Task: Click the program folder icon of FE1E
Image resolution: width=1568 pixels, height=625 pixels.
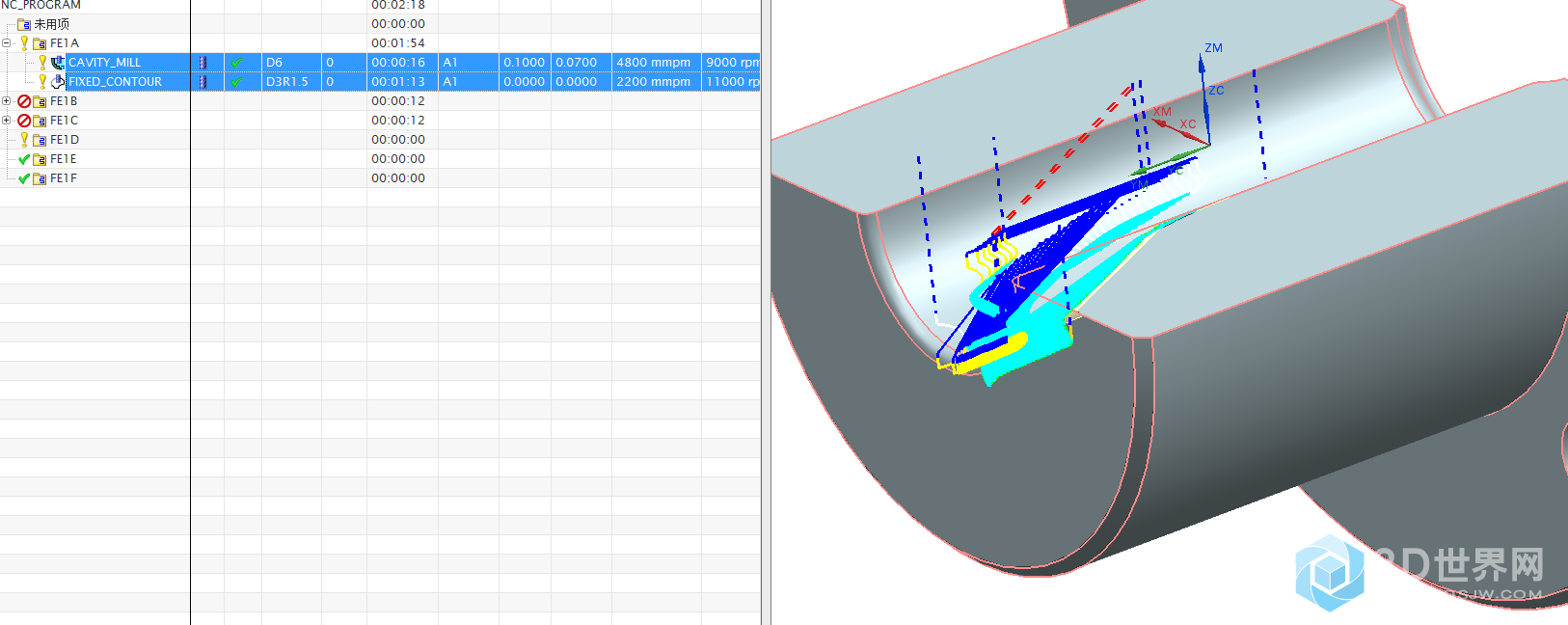Action: (x=40, y=159)
